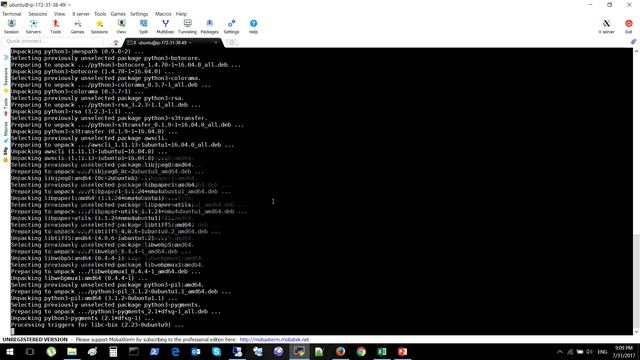Screen dimensions: 640x360
Task: Click the 'Unpacking python3-jmespath' terminal line
Action: 77,51
